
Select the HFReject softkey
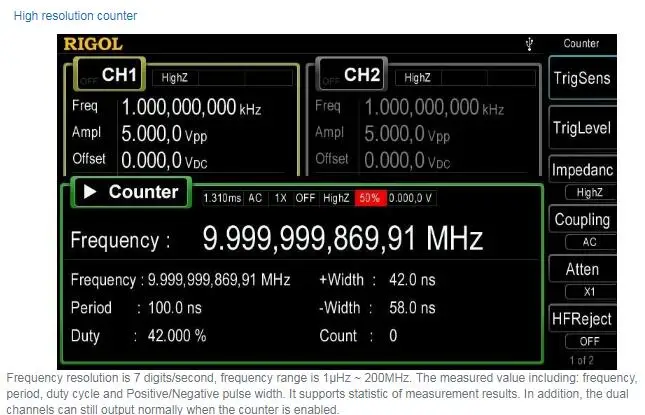[x=582, y=319]
